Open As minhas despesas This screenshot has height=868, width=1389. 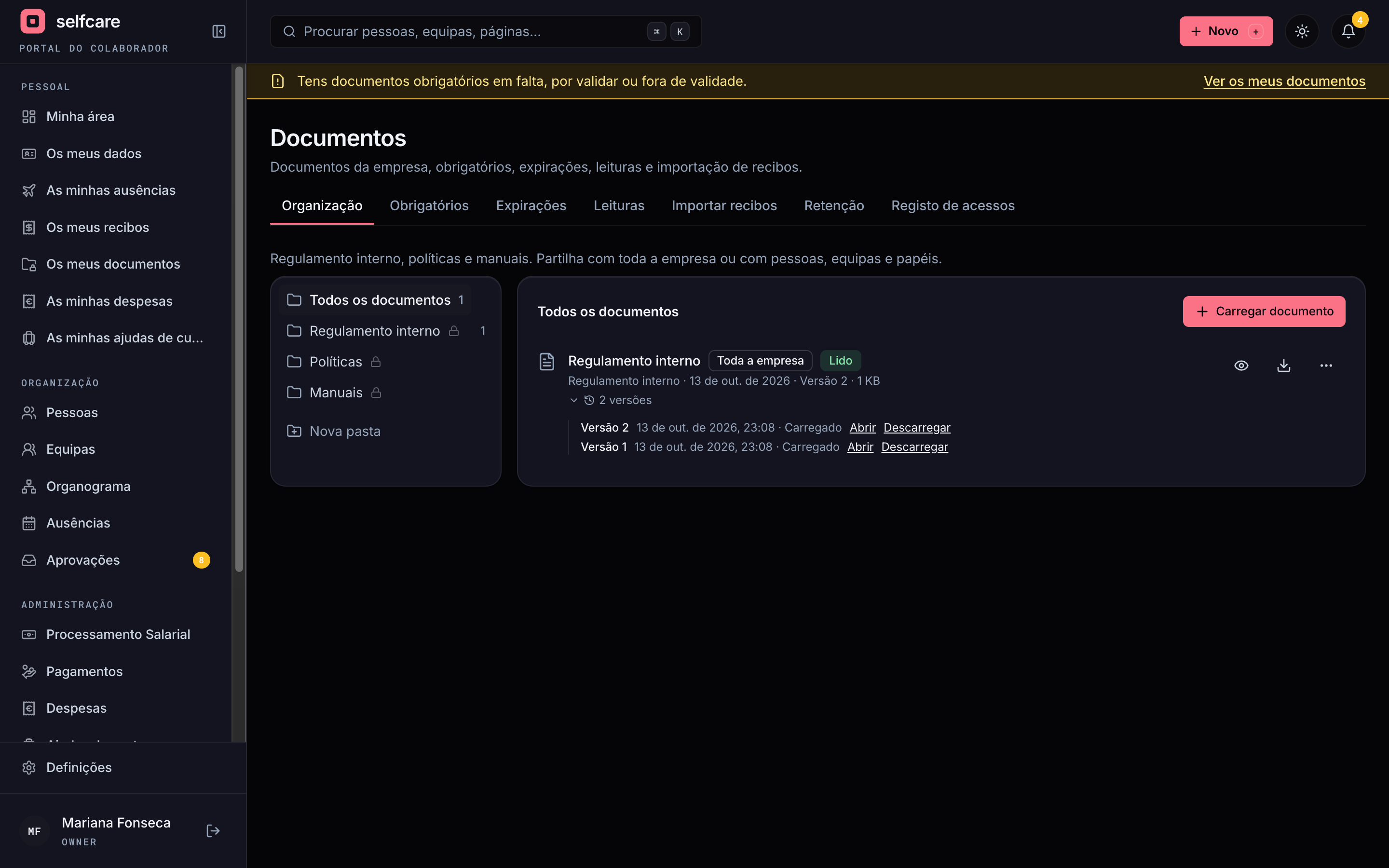click(115, 301)
